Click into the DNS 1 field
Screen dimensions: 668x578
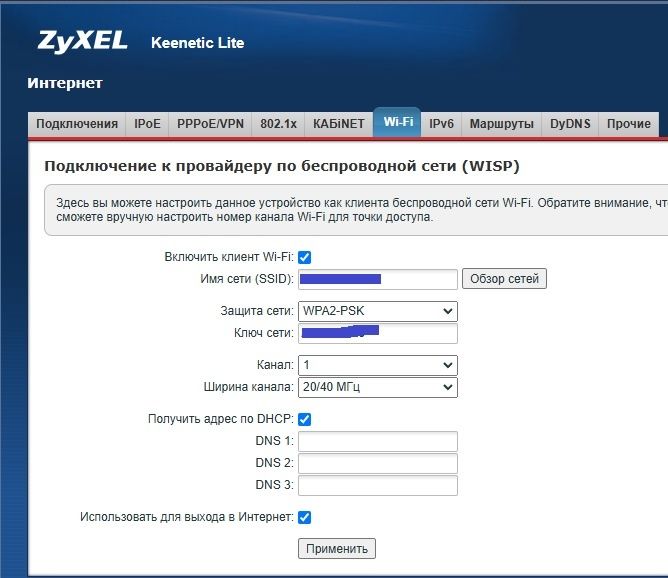[378, 441]
